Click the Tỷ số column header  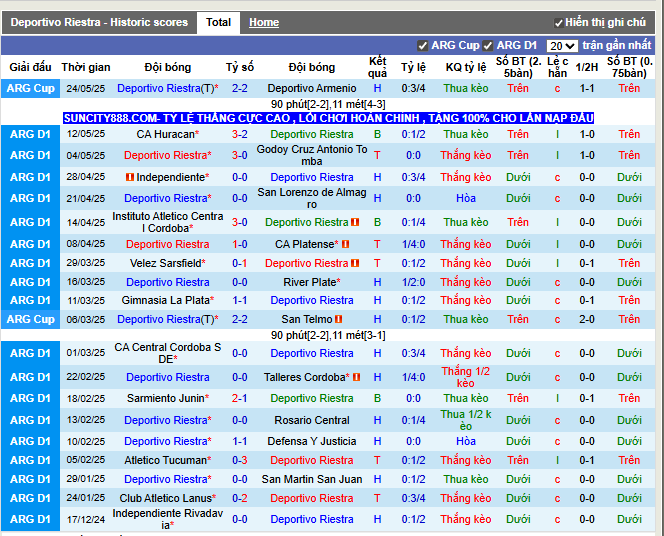240,67
